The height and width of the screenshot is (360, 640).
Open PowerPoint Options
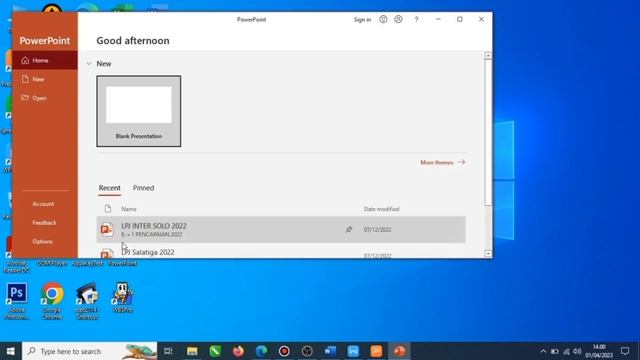(42, 241)
